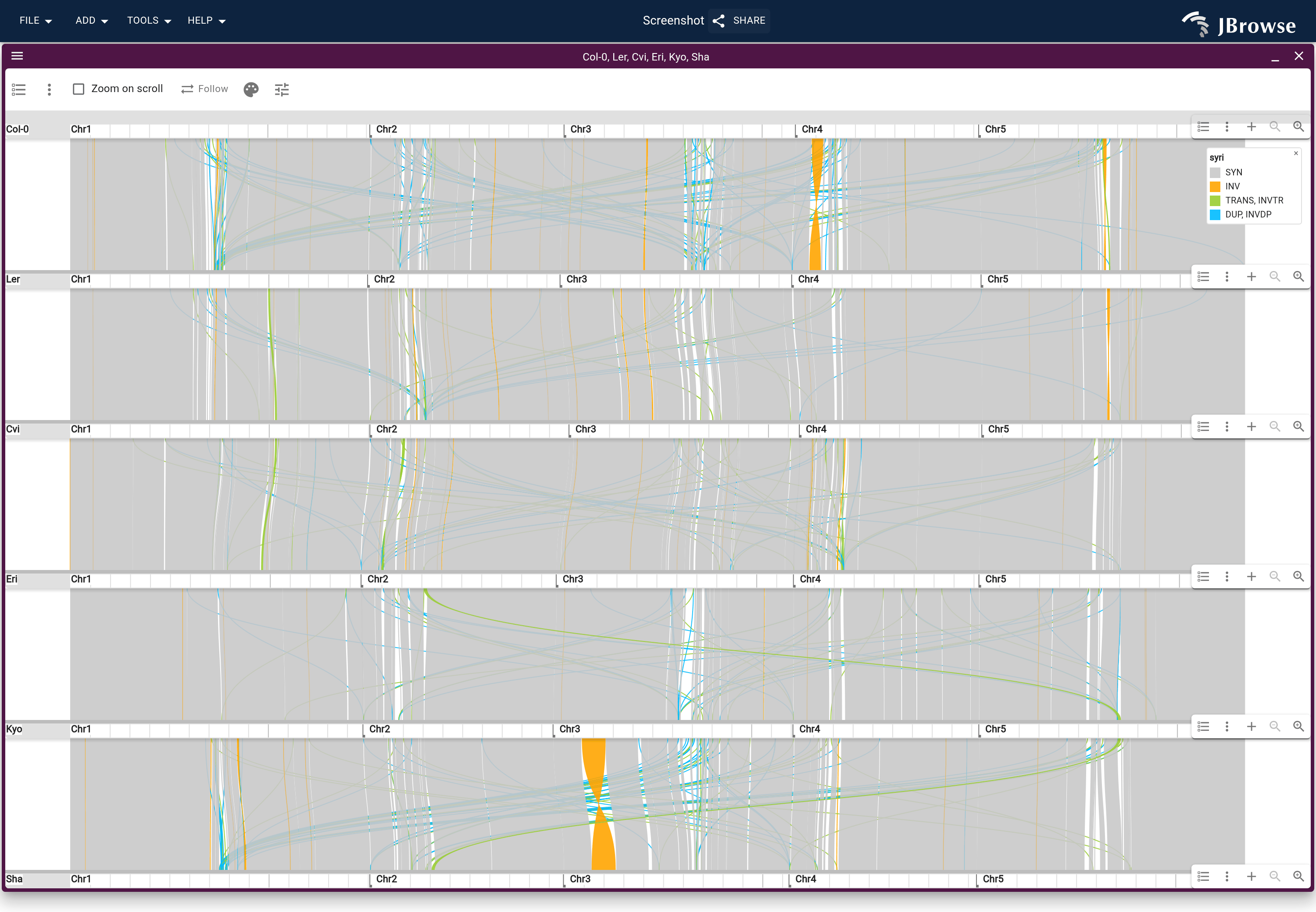Zoom in on the Col-0 row
Image resolution: width=1316 pixels, height=912 pixels.
click(x=1299, y=127)
